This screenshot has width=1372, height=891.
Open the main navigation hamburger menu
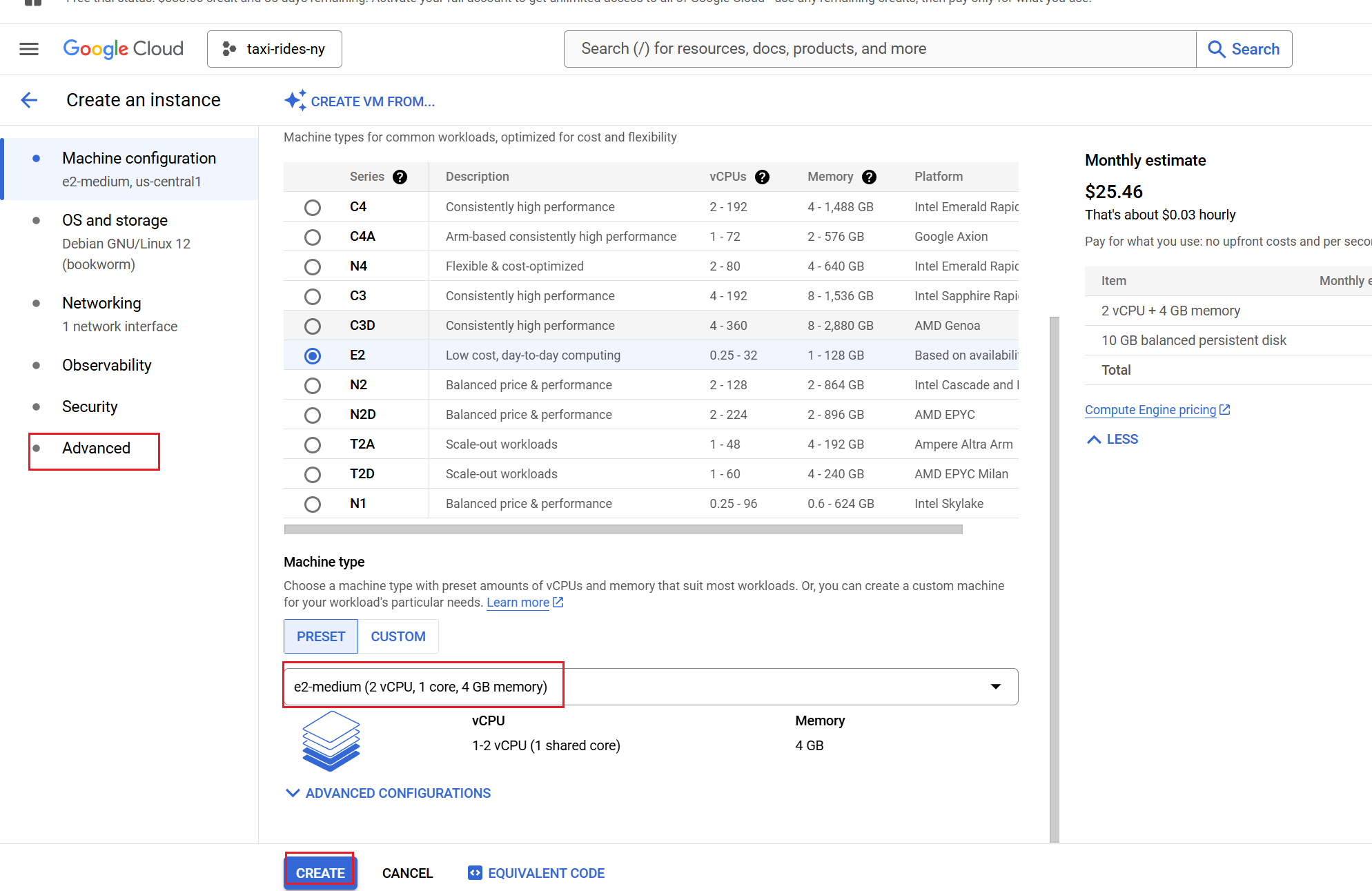(29, 49)
